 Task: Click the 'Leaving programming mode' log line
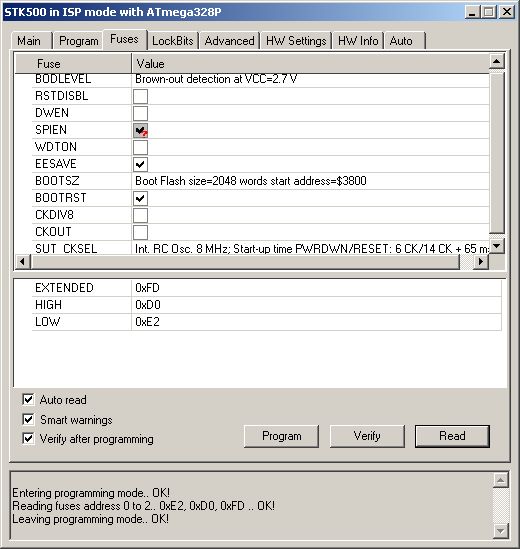pyautogui.click(x=90, y=519)
